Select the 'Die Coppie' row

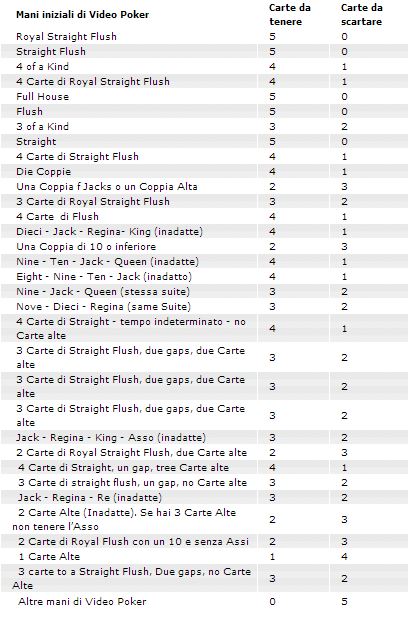[x=204, y=172]
